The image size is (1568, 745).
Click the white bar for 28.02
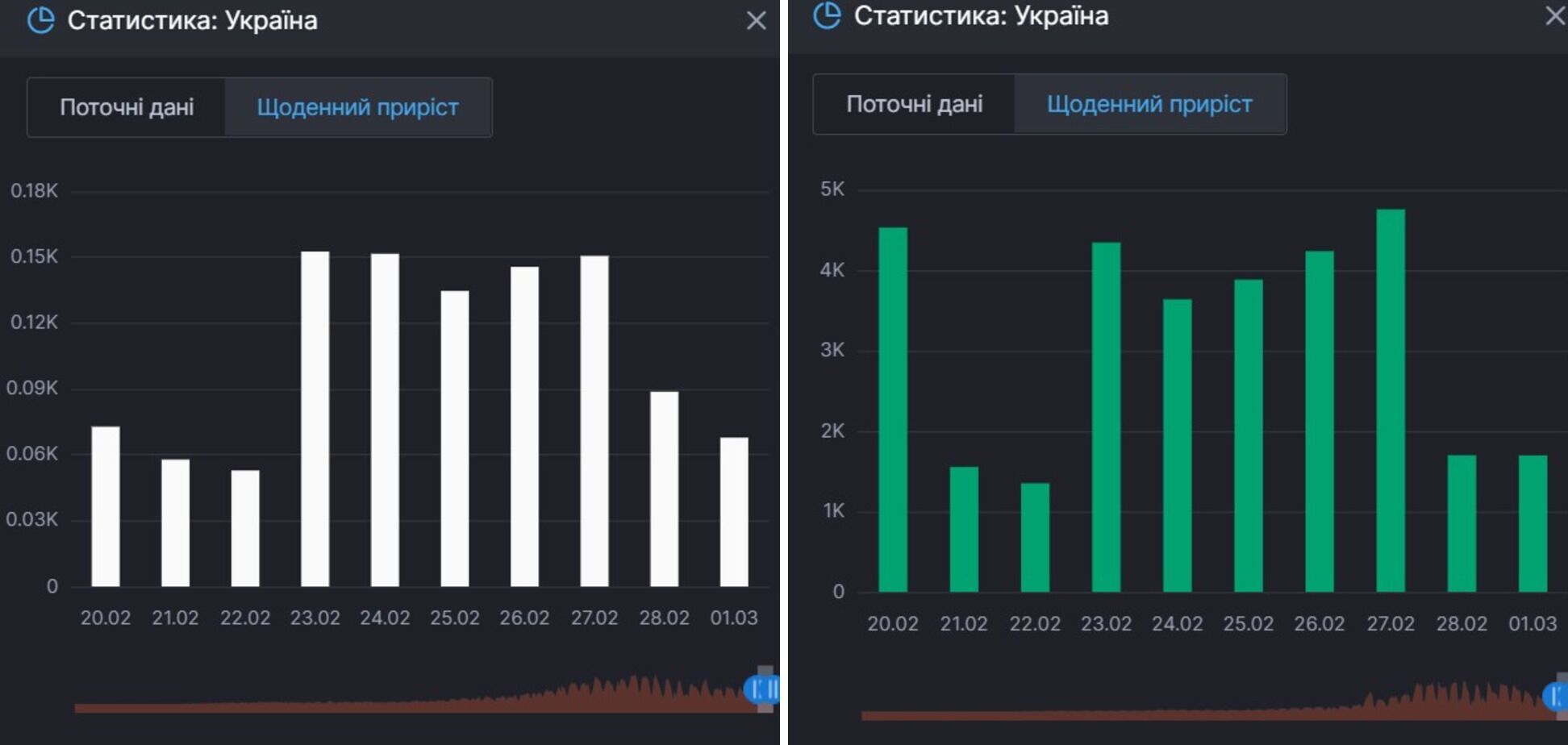[664, 489]
